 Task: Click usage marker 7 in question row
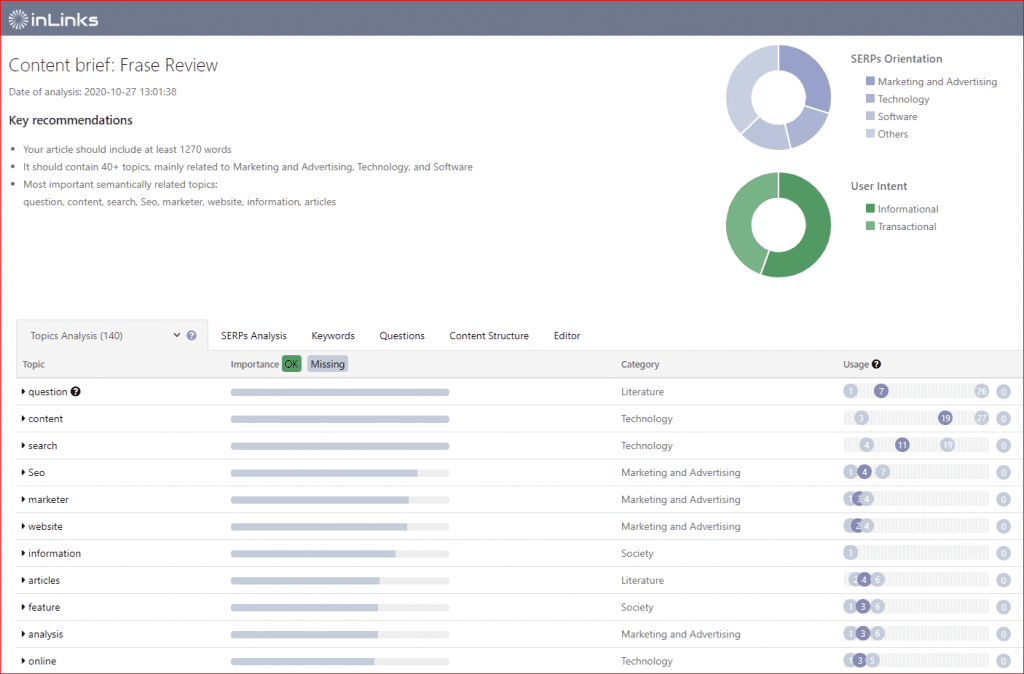[x=881, y=391]
